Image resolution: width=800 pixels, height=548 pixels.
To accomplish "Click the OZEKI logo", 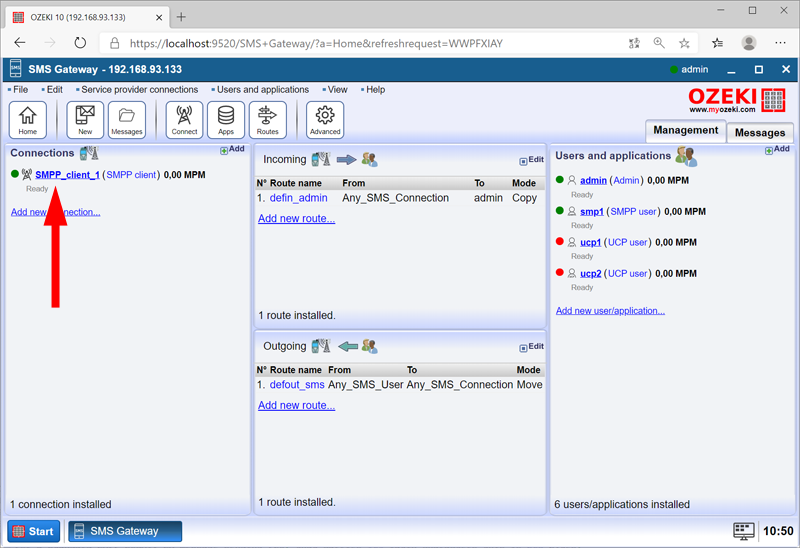I will (736, 100).
